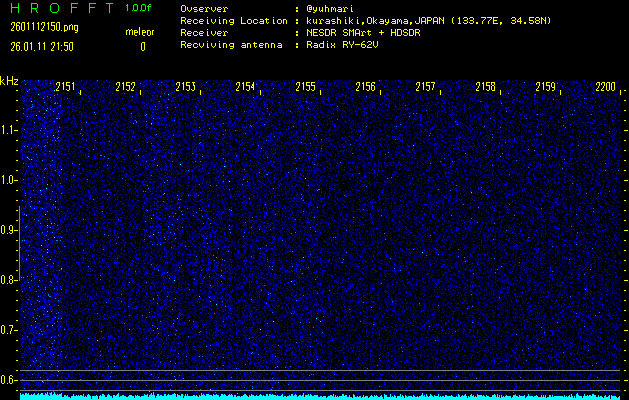Select the 1.1 kHz frequency label
The height and width of the screenshot is (400, 629).
click(x=9, y=129)
